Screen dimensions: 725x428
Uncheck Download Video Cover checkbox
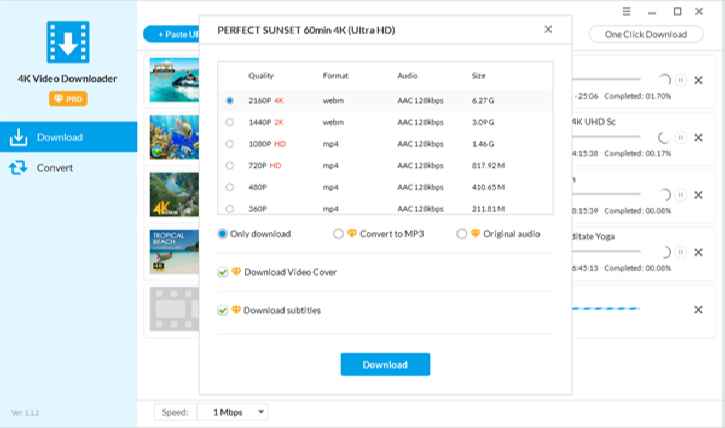(223, 272)
